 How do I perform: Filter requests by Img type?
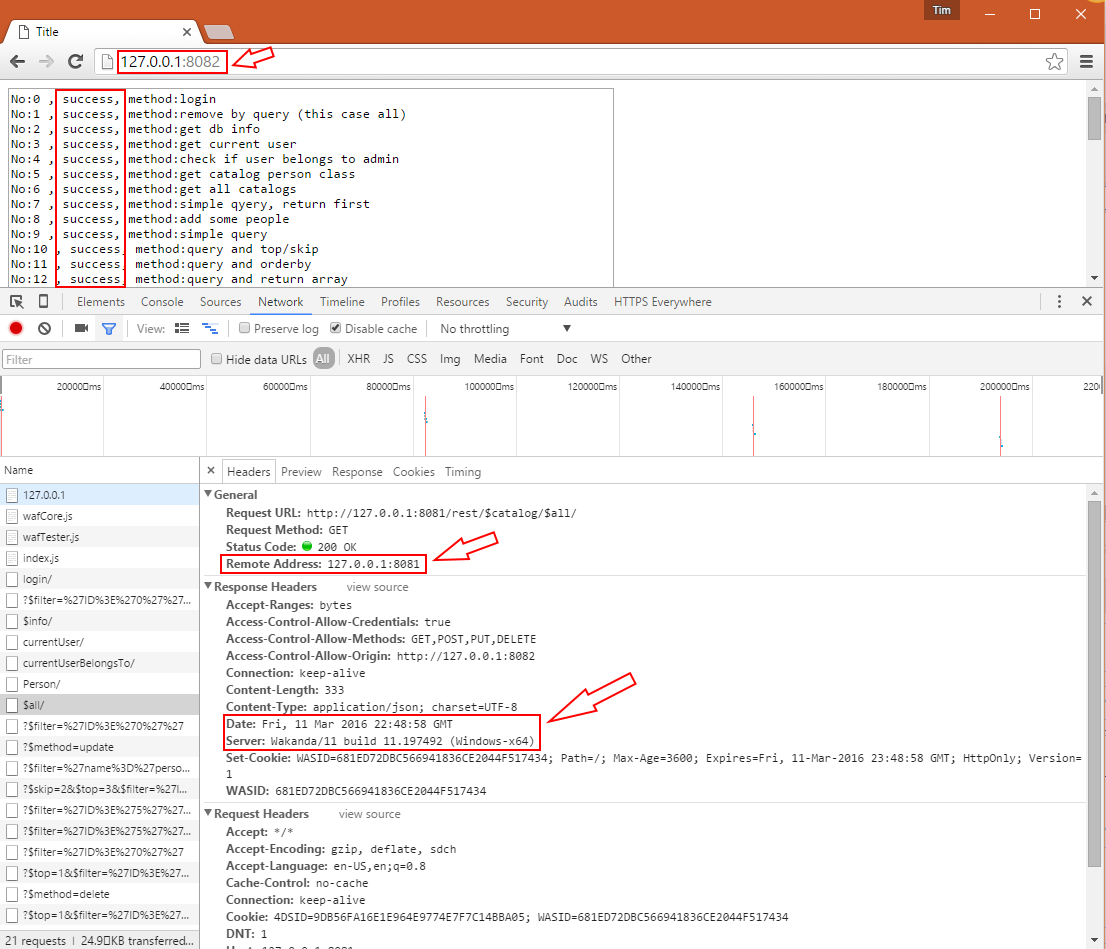coord(450,359)
